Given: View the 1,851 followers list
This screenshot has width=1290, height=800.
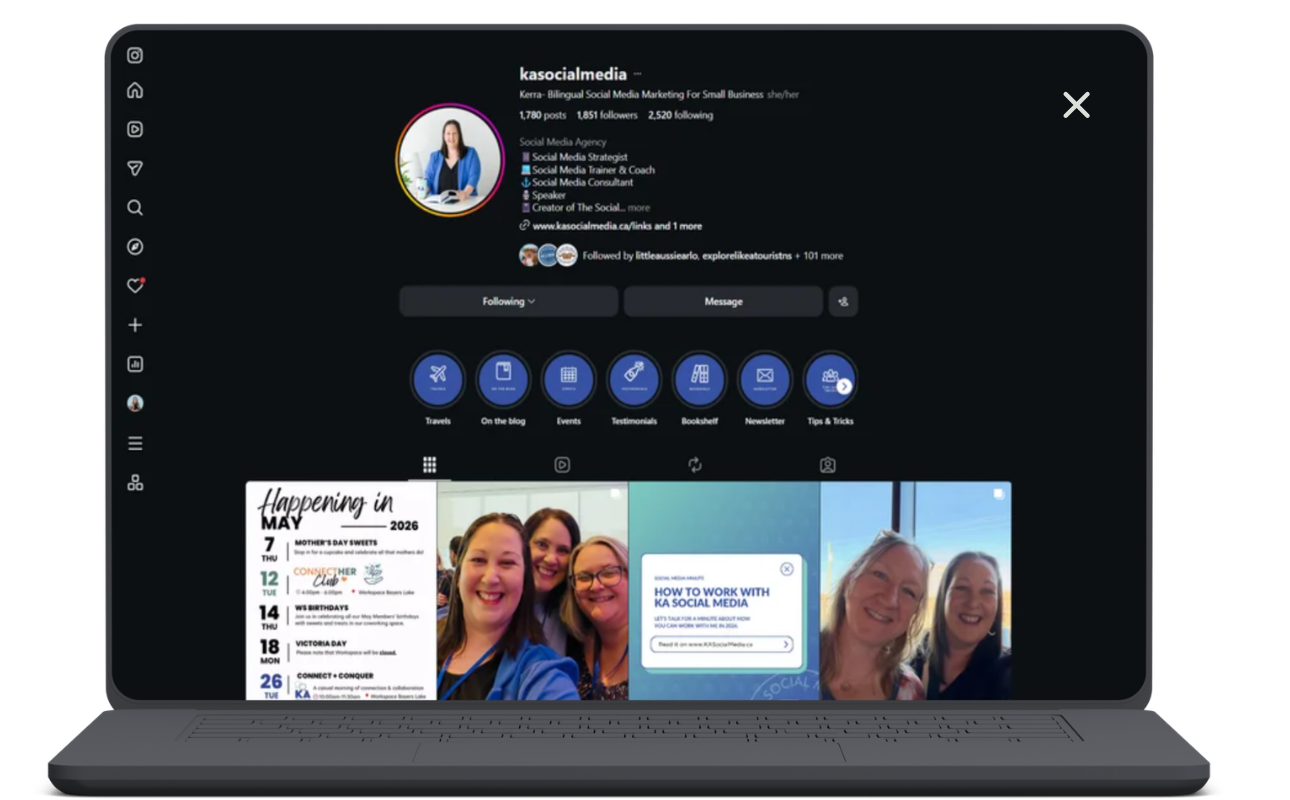Looking at the screenshot, I should (x=607, y=115).
